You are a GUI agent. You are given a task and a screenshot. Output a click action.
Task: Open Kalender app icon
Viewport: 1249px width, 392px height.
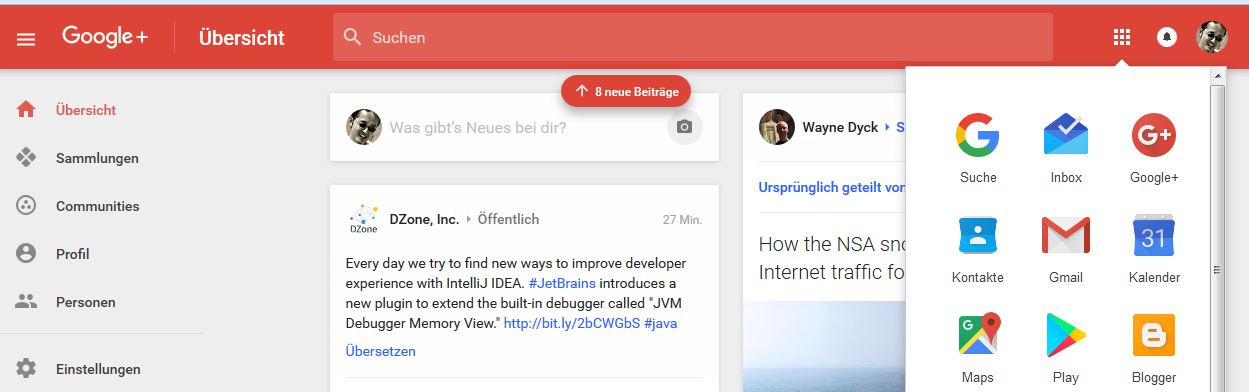(x=1154, y=235)
